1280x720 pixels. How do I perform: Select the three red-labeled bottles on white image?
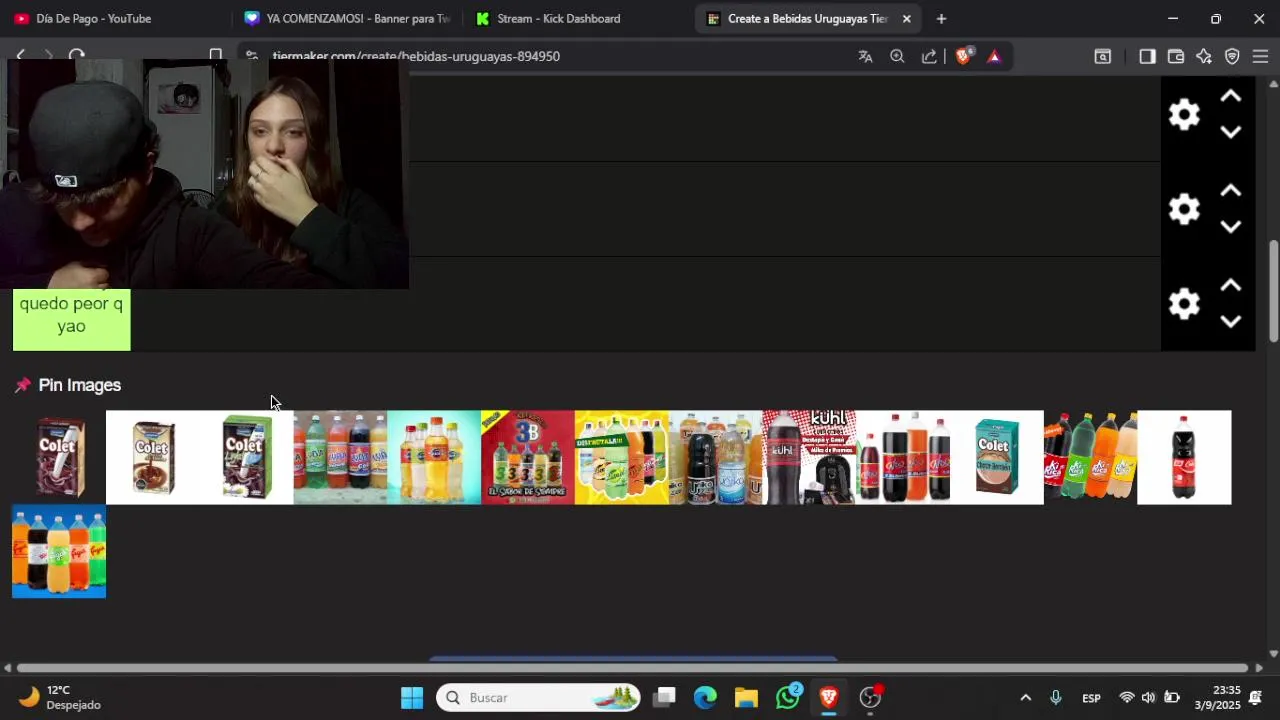point(903,457)
